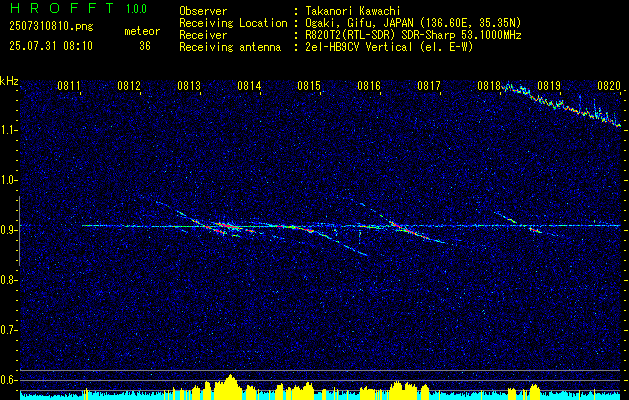Click the descending trace after 0818 at top
Viewport: 629px width, 400px height.
pos(562,105)
